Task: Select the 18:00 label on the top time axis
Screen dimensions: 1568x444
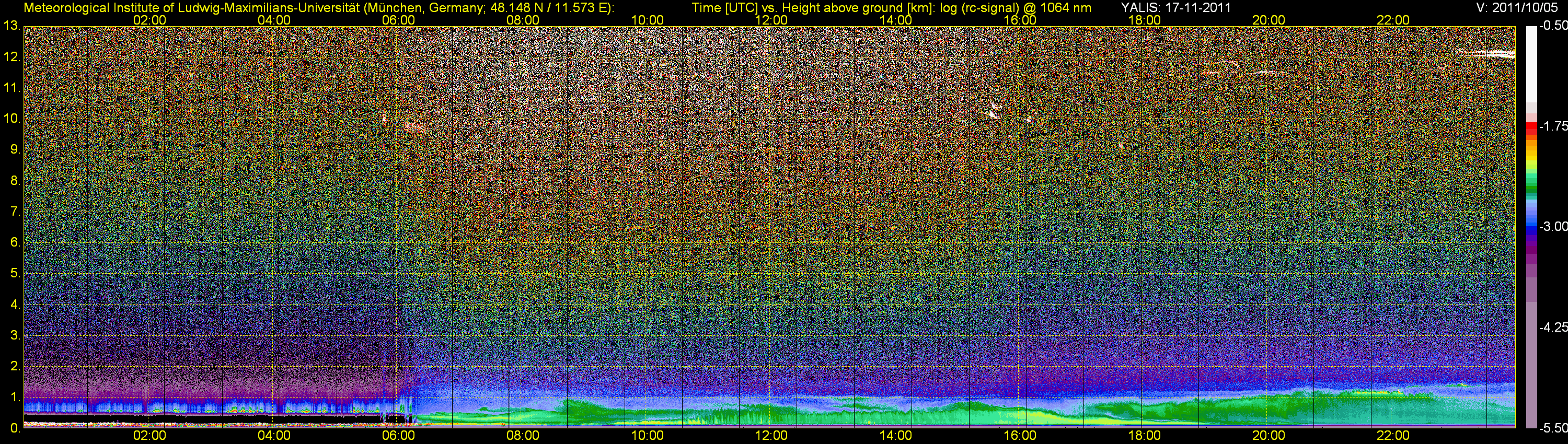Action: click(1144, 20)
